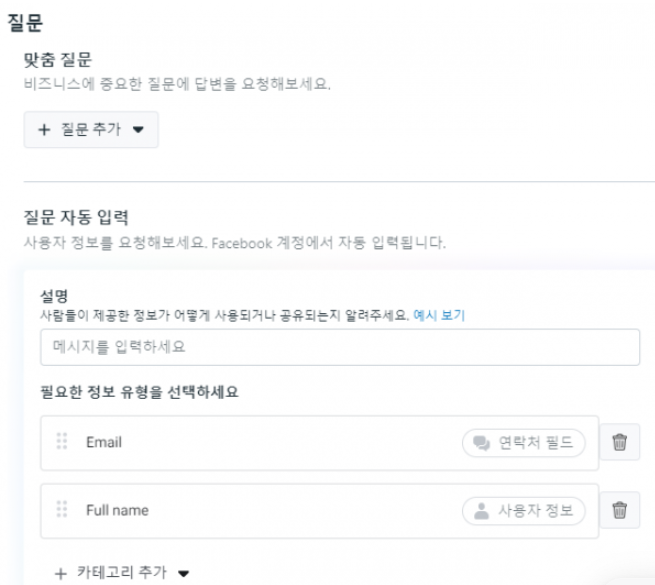This screenshot has width=655, height=585.
Task: Click the drag handle beside Email
Action: 62,441
